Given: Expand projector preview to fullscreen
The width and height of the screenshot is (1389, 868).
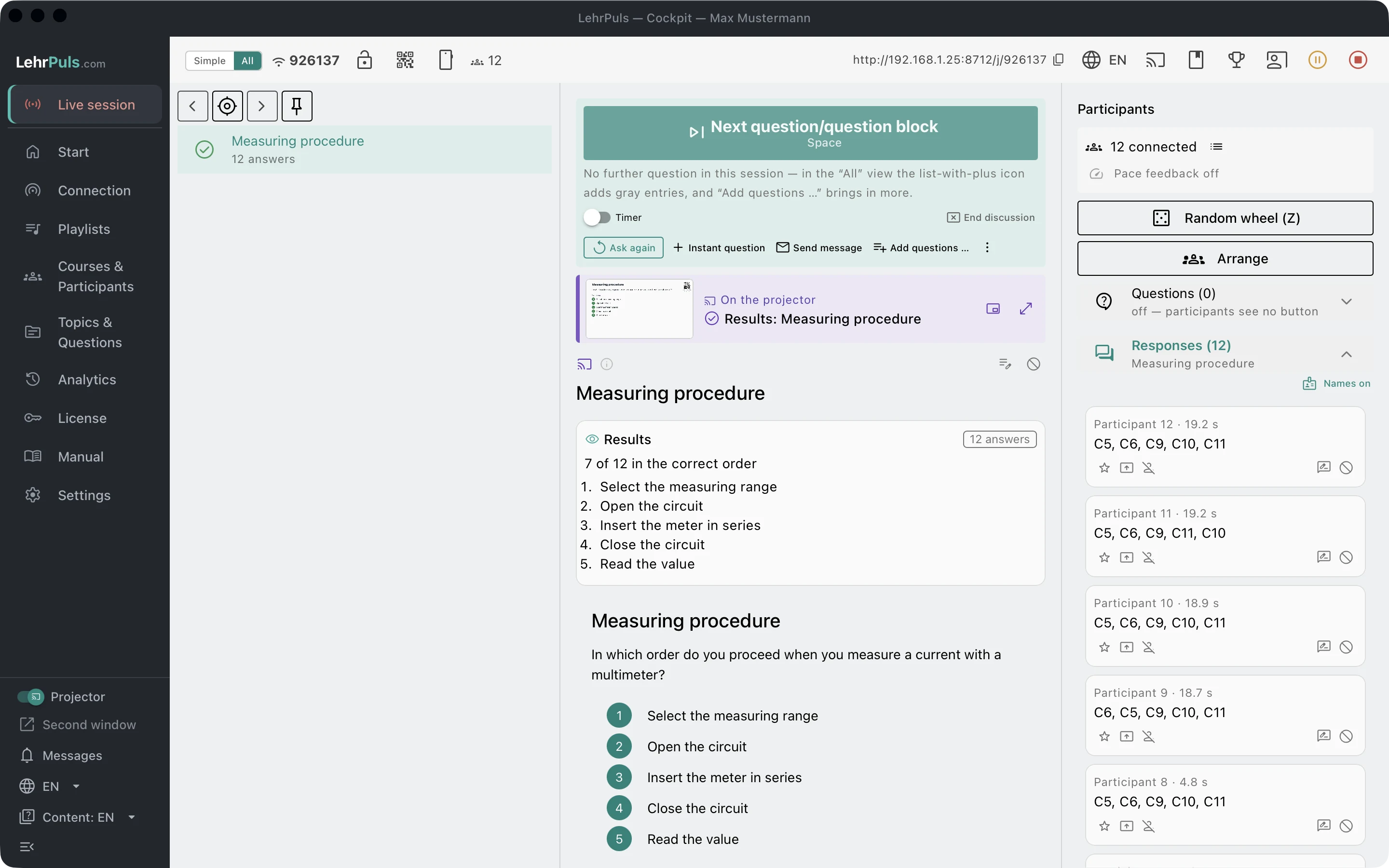Looking at the screenshot, I should (1026, 309).
